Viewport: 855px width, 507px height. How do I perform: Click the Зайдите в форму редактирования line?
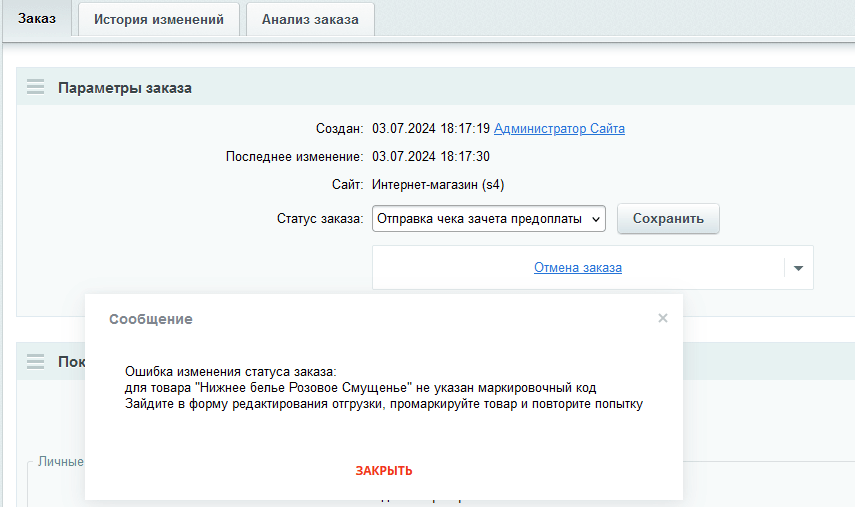click(x=384, y=404)
